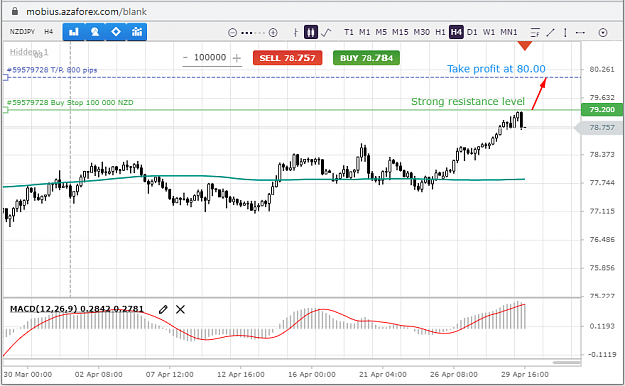Switch to M5 timeframe

point(381,32)
